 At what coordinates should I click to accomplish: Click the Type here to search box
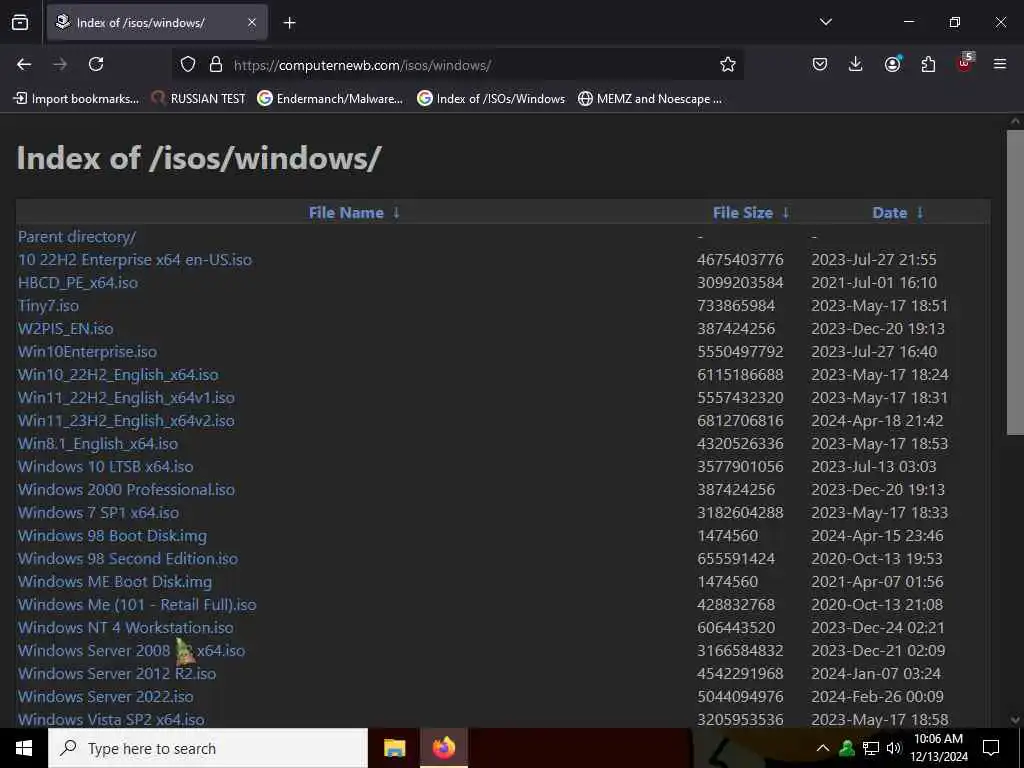[208, 748]
